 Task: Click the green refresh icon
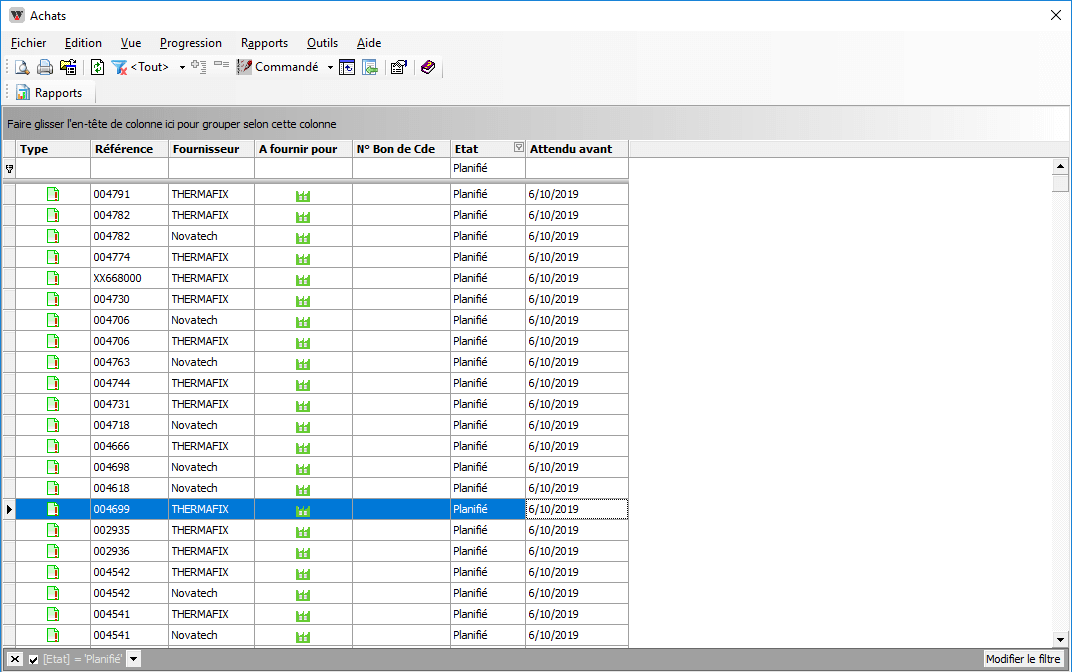point(97,68)
